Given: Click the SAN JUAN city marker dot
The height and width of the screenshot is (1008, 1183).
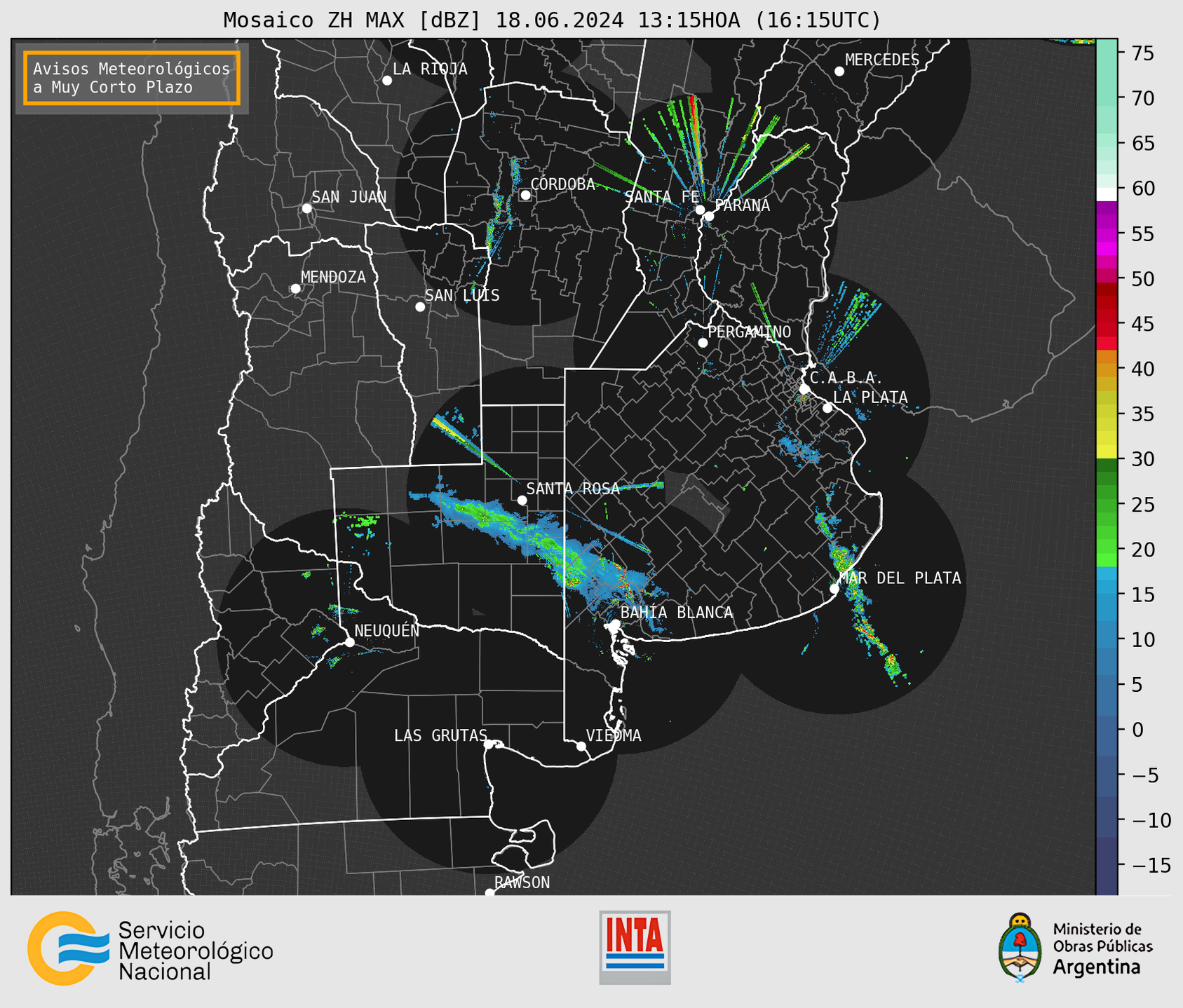Looking at the screenshot, I should (306, 208).
